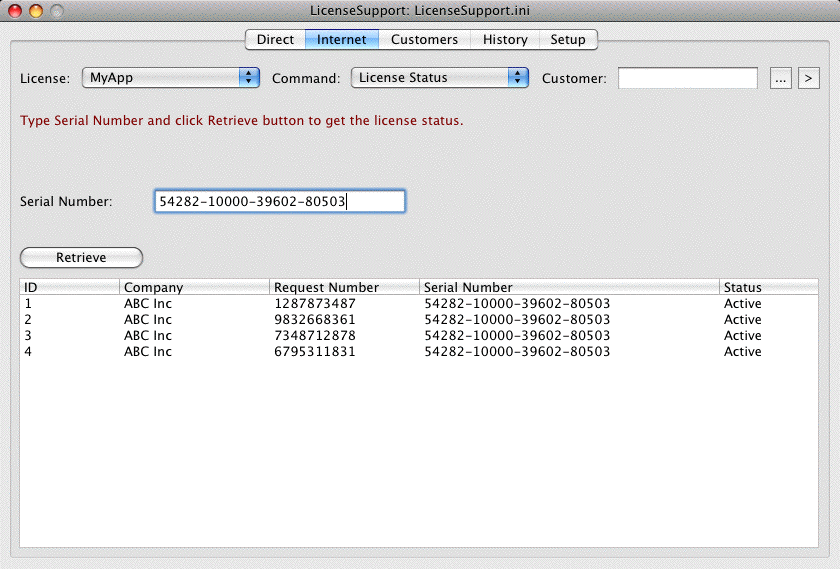Image resolution: width=840 pixels, height=569 pixels.
Task: Click the red close window button
Action: (15, 11)
